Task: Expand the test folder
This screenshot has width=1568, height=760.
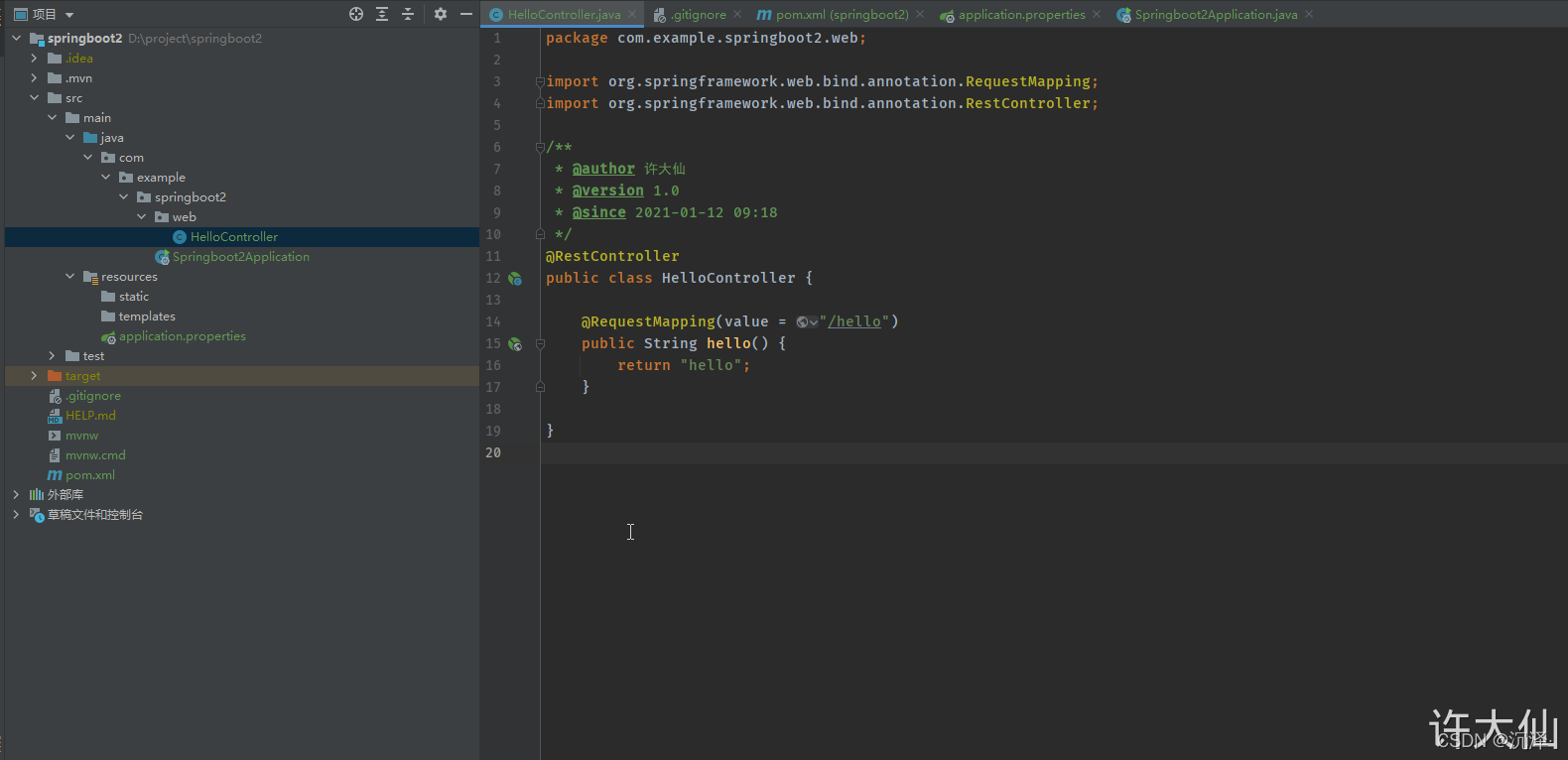Action: pyautogui.click(x=52, y=356)
